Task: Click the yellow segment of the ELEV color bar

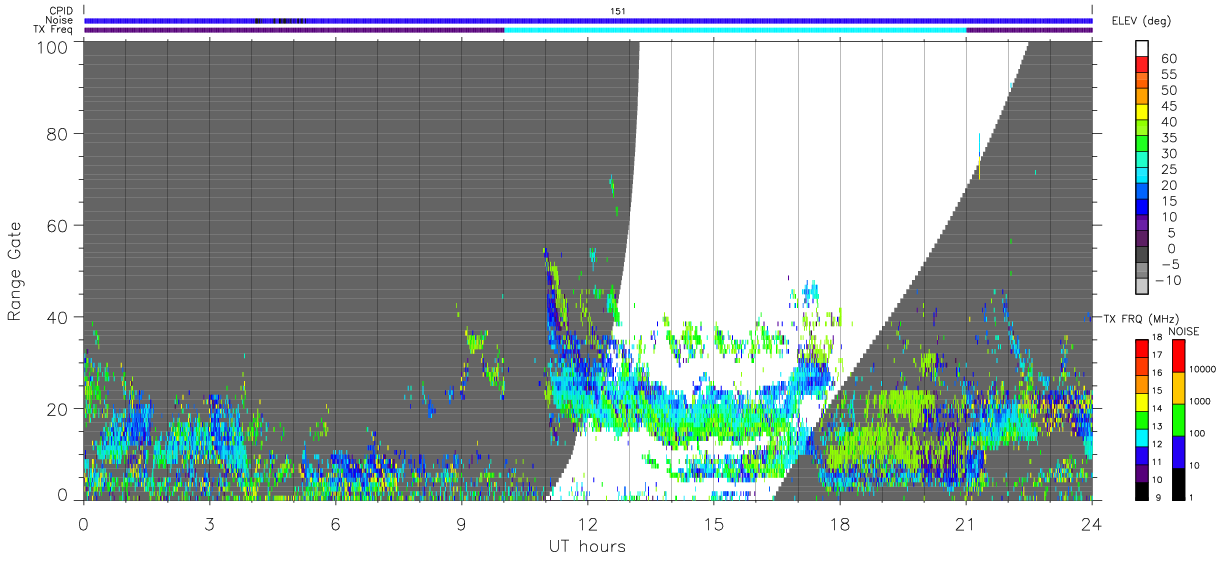Action: tap(1142, 112)
